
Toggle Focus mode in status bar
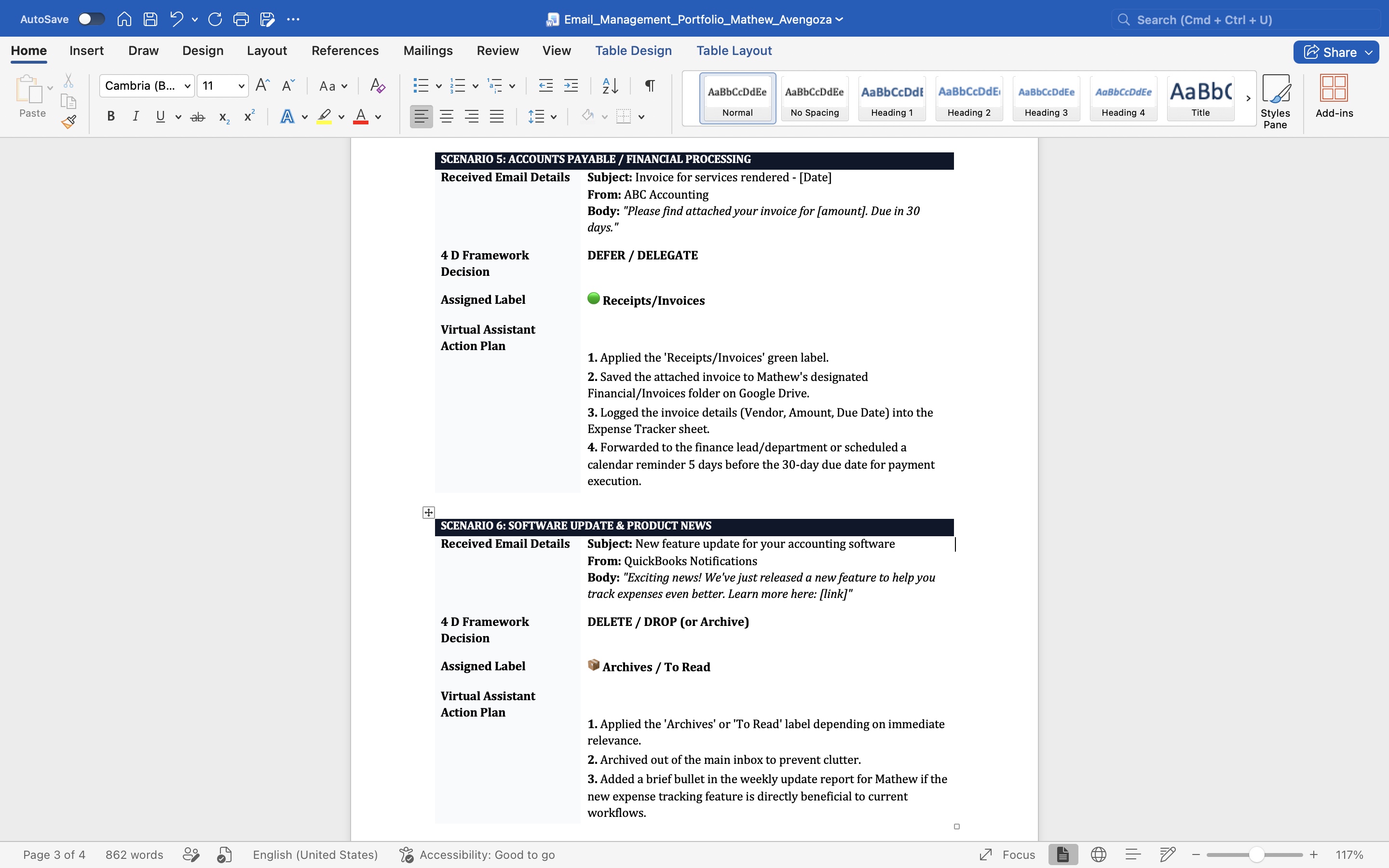[x=1008, y=854]
